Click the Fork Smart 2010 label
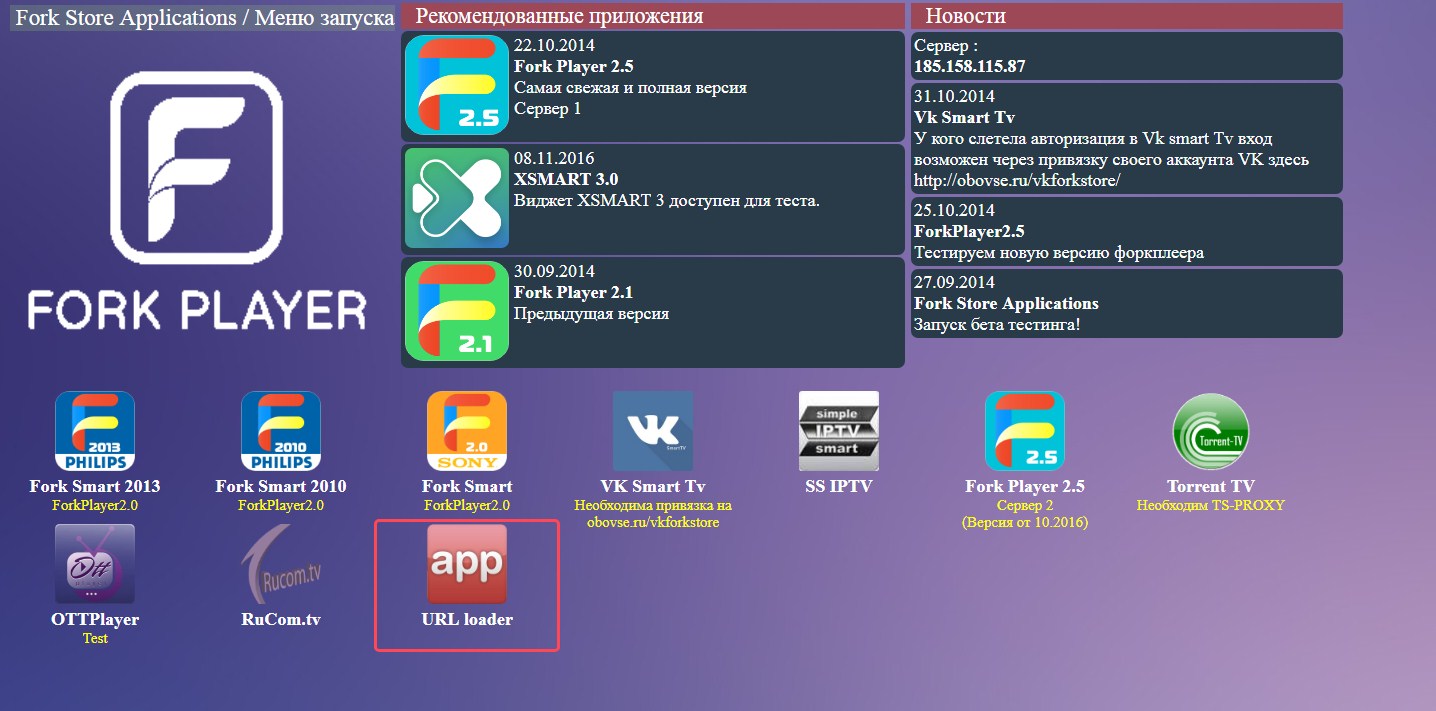 coord(281,487)
